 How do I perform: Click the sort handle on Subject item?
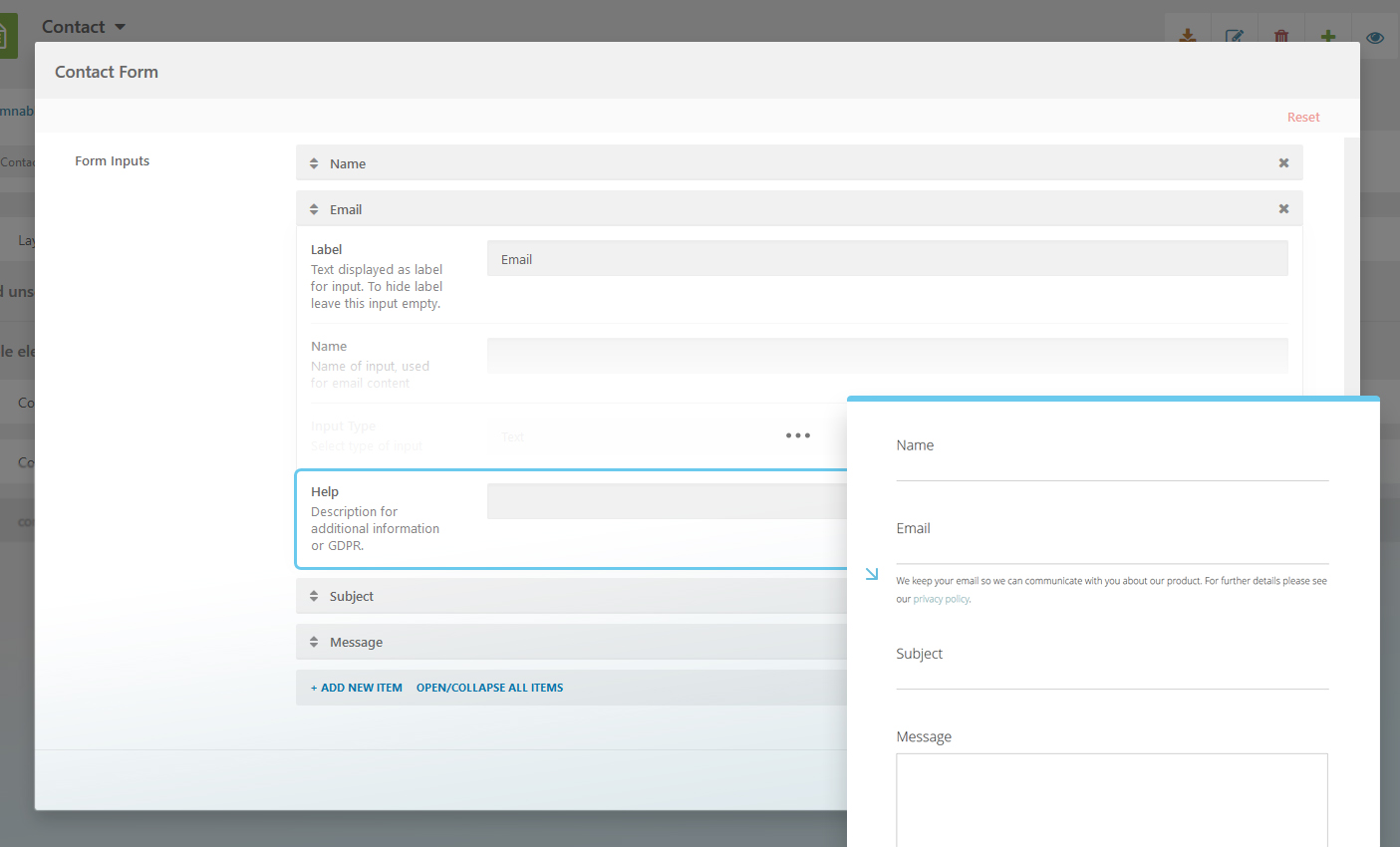(x=314, y=596)
